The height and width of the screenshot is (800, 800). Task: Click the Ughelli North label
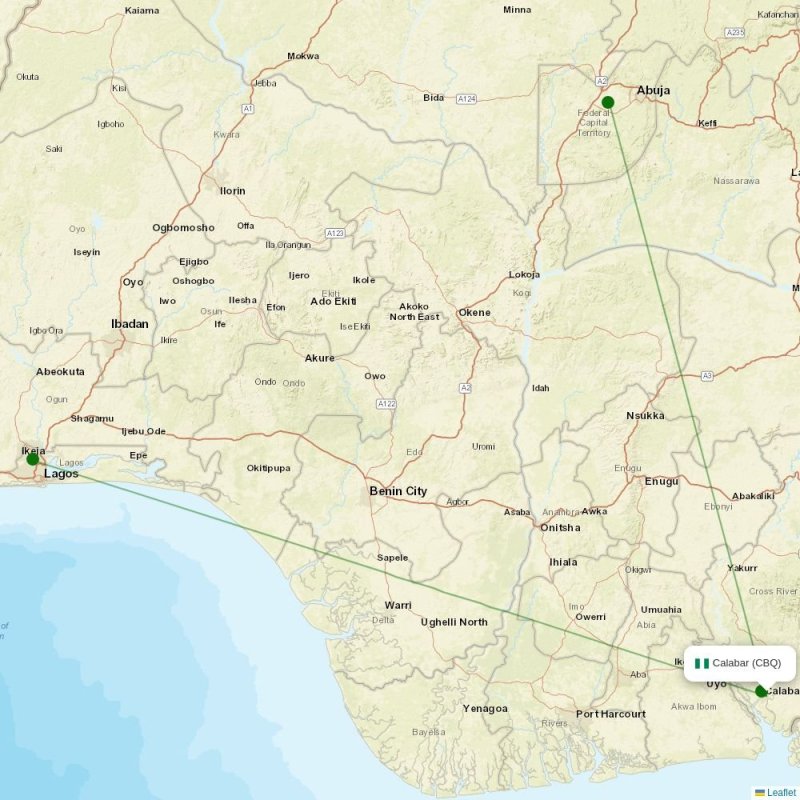pos(454,622)
